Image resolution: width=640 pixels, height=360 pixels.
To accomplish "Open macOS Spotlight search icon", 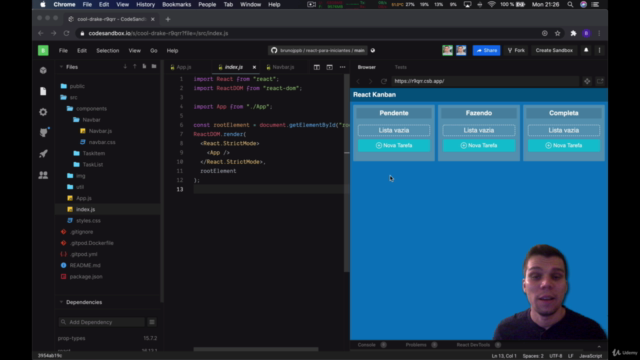I will click(x=570, y=4).
